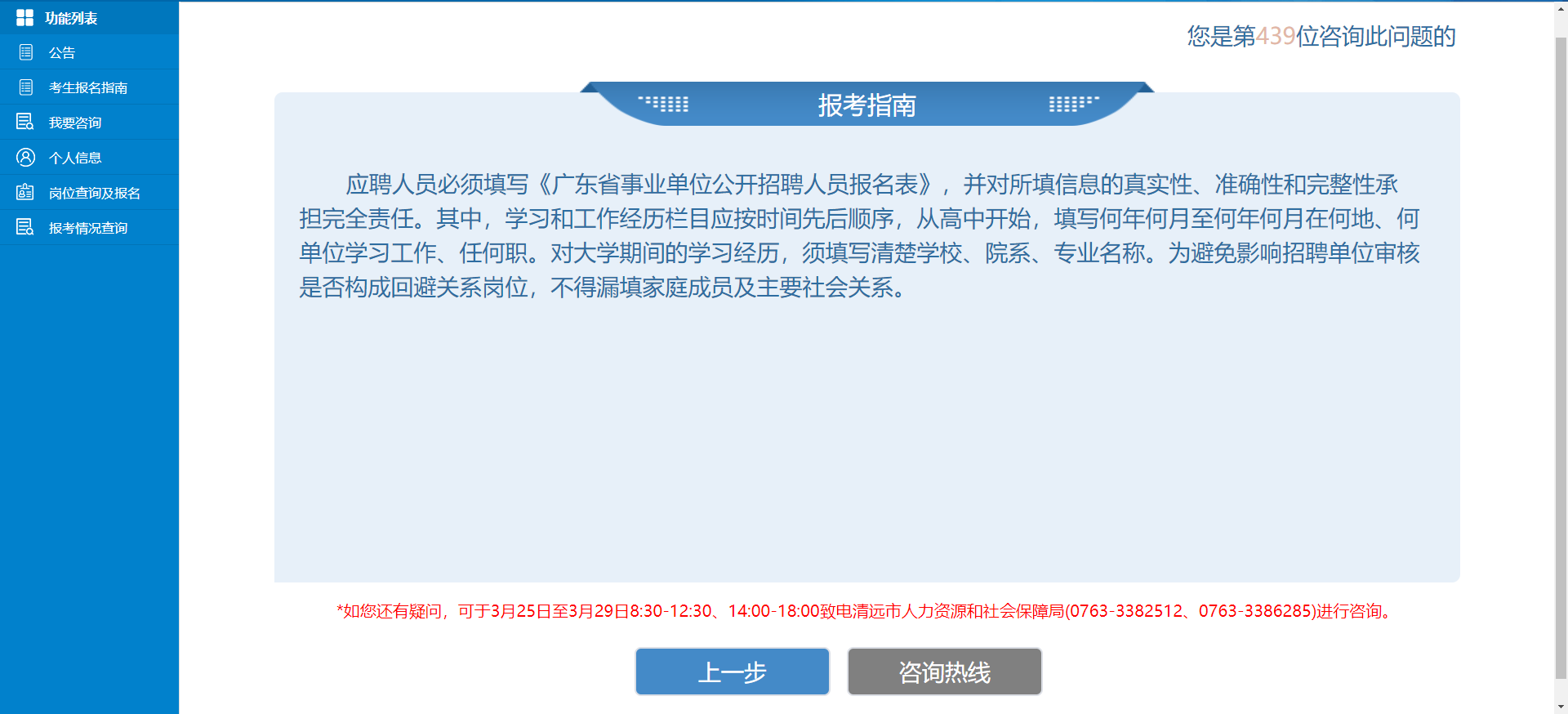Navigate to 岗位查询及报名
The height and width of the screenshot is (714, 1568).
click(x=95, y=194)
